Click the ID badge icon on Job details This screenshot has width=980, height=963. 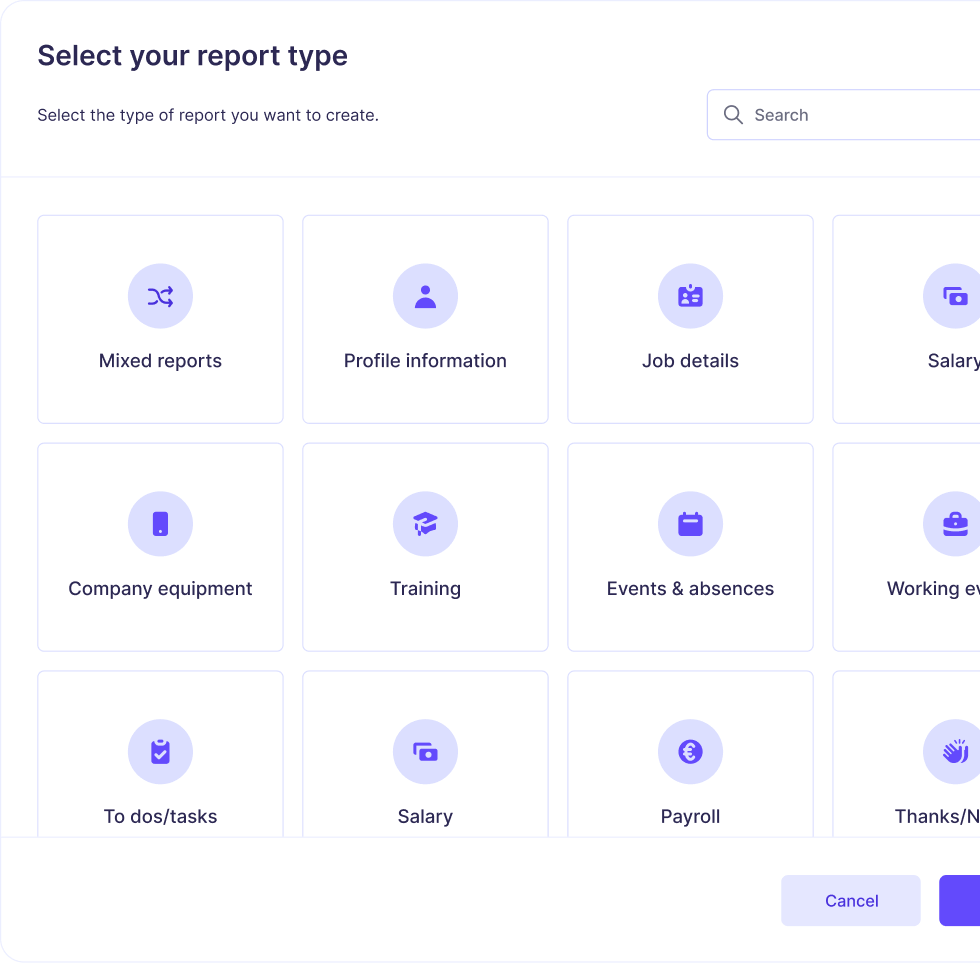[690, 296]
